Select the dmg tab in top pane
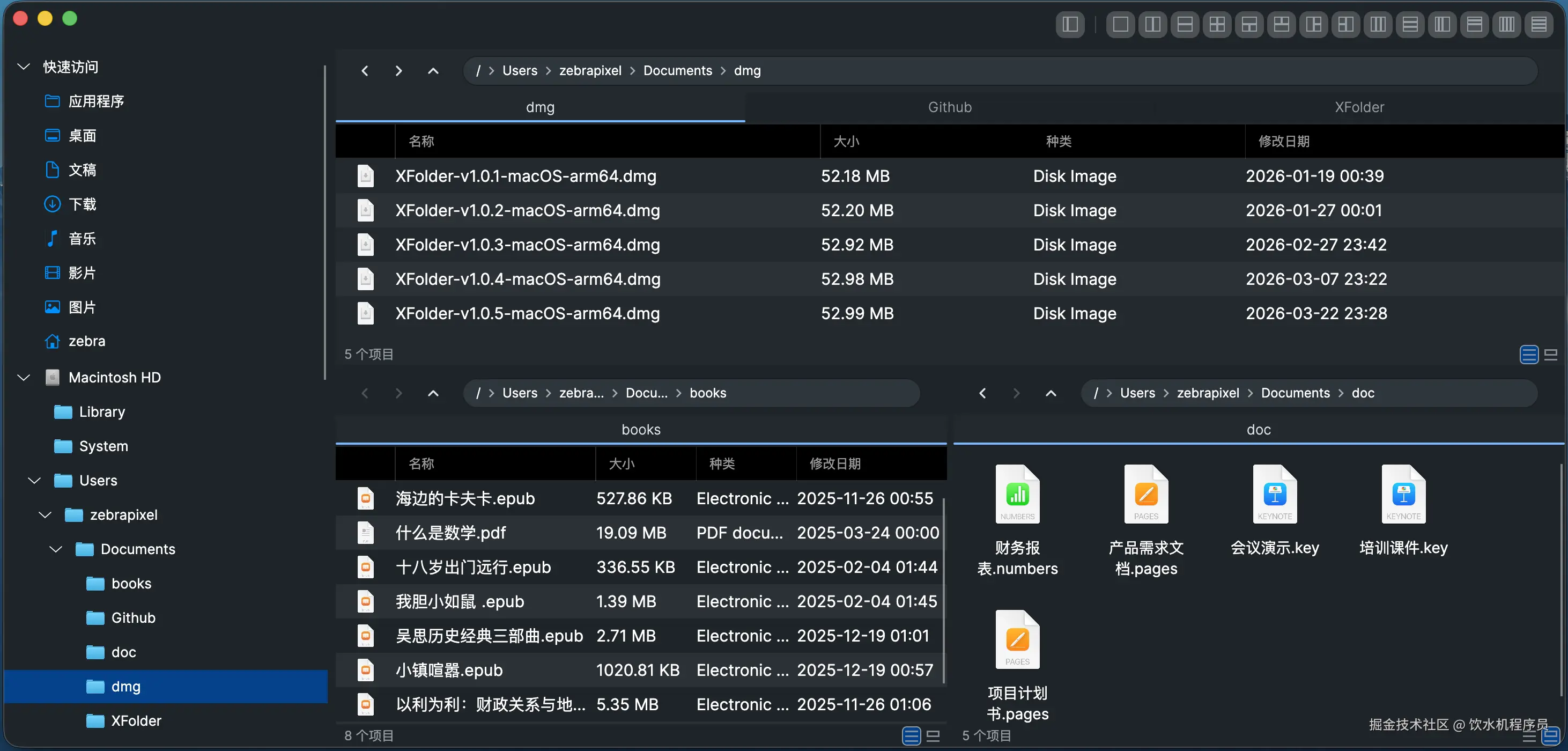Viewport: 1568px width, 751px height. tap(540, 107)
